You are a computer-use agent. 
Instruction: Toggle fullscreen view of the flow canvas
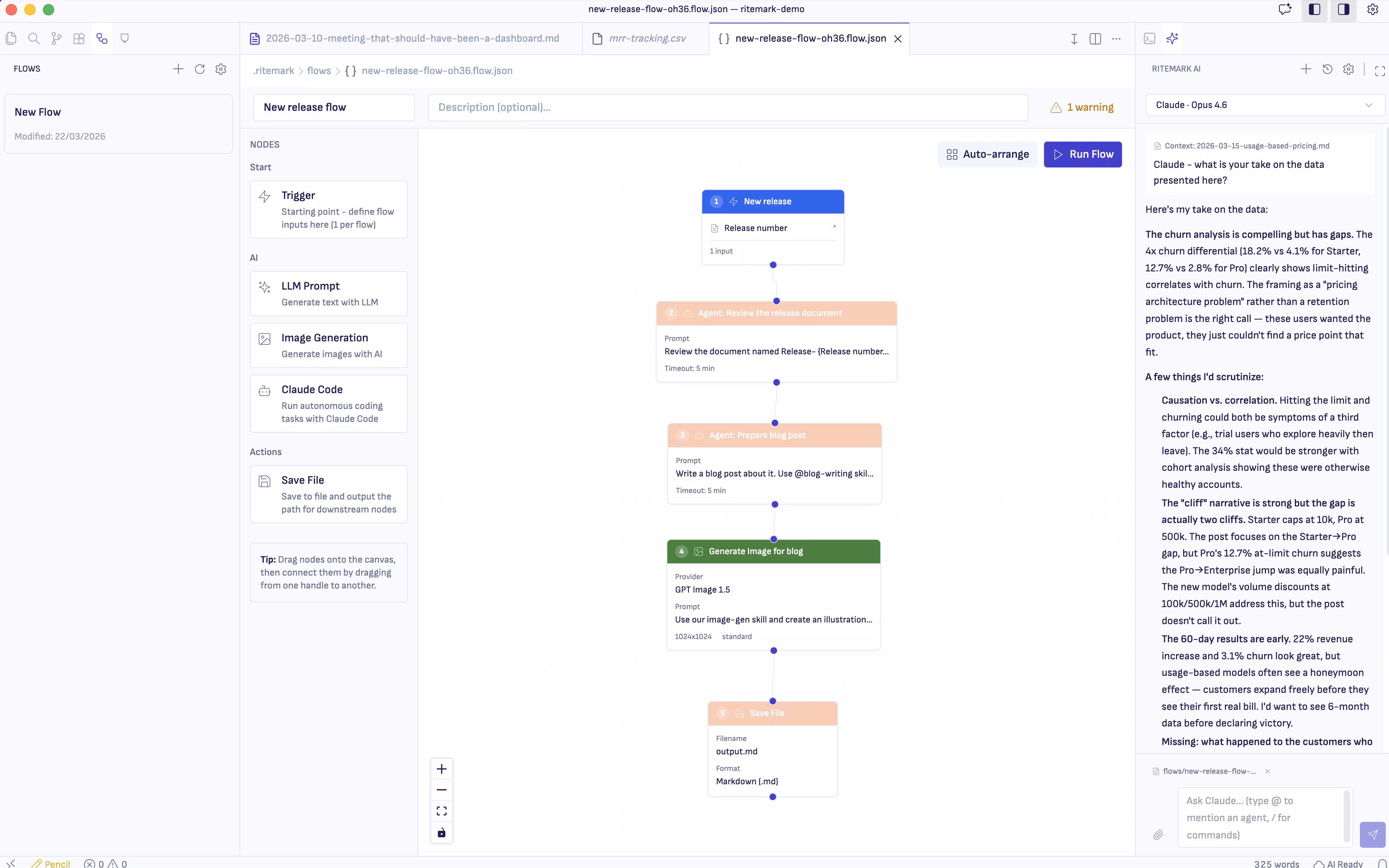[441, 810]
